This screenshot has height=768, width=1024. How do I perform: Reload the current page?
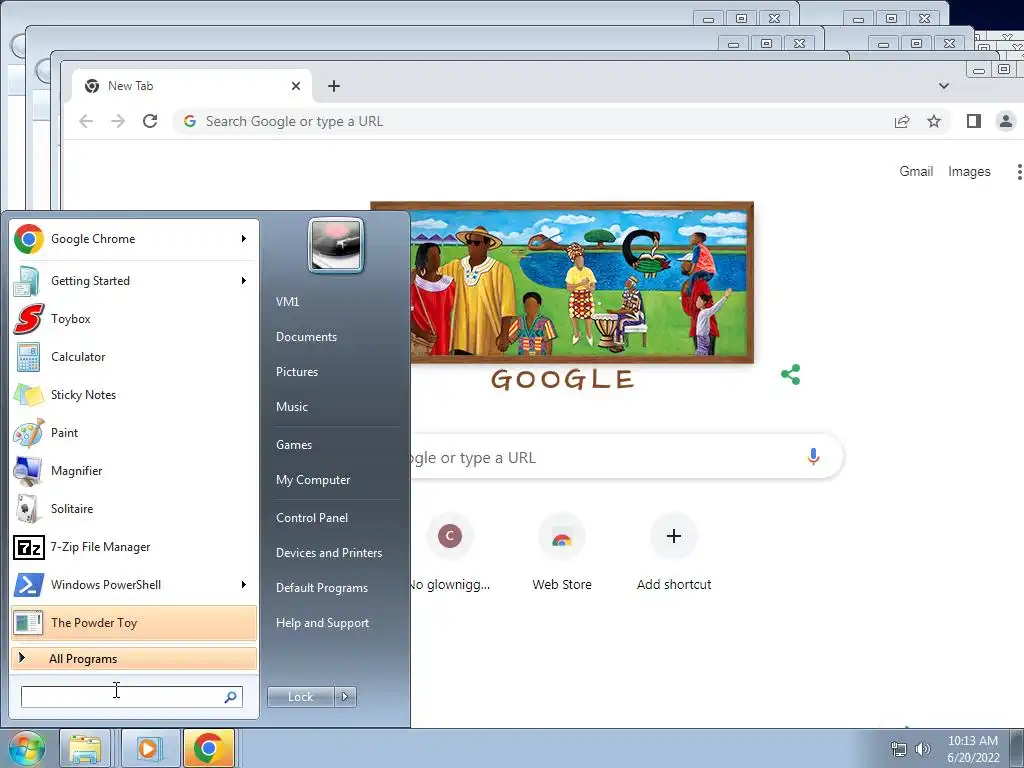[150, 121]
